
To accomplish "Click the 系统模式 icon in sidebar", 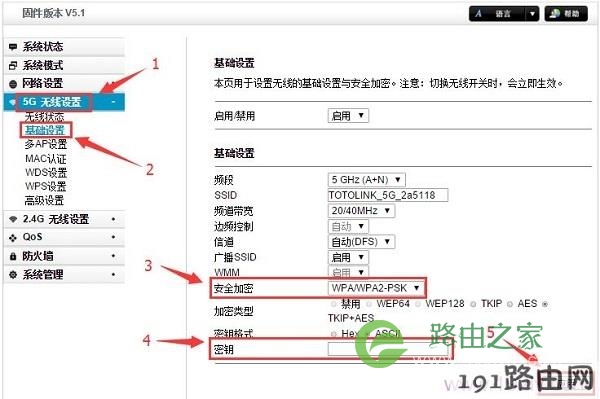I will 13,65.
